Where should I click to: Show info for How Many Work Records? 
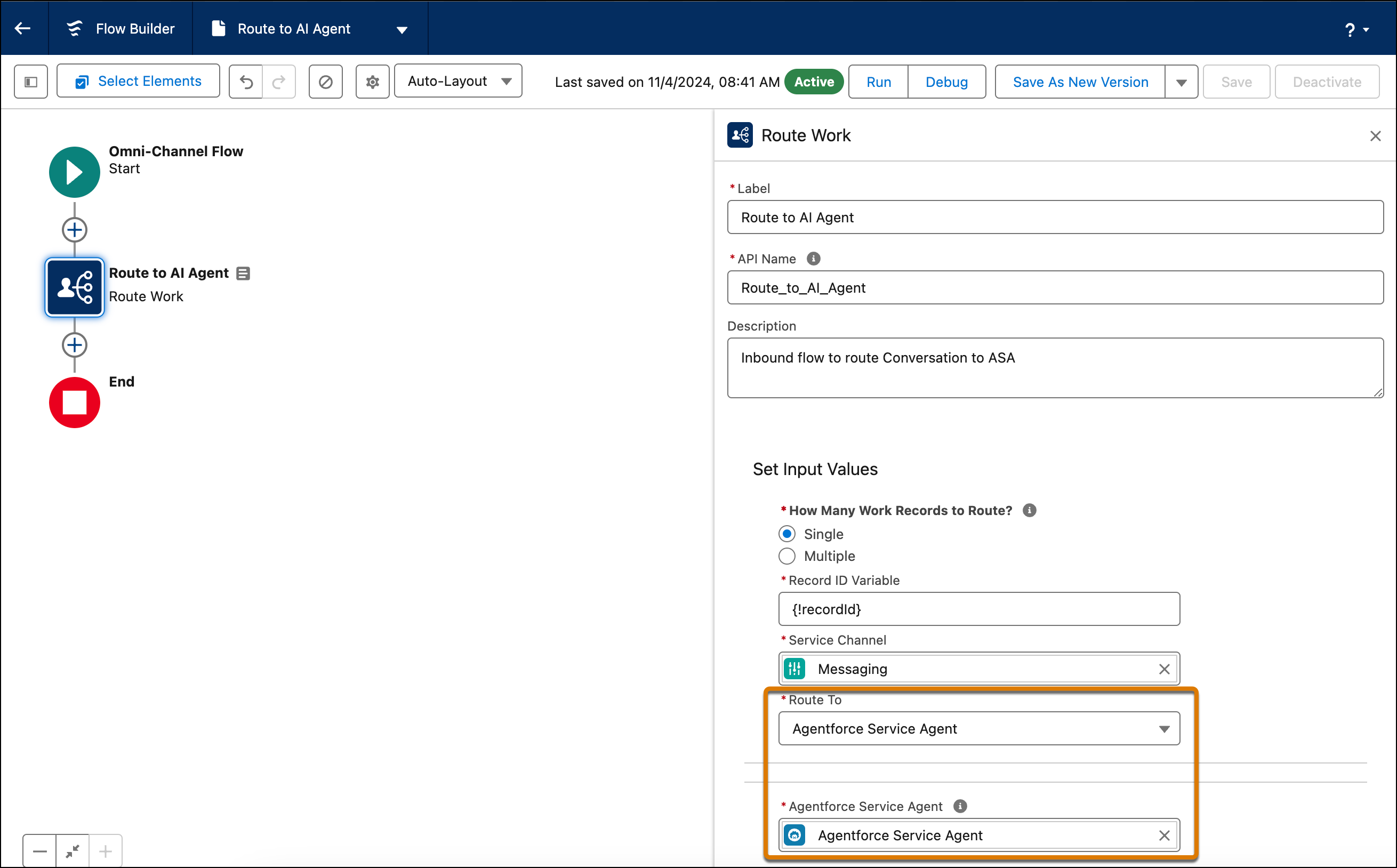point(1030,510)
